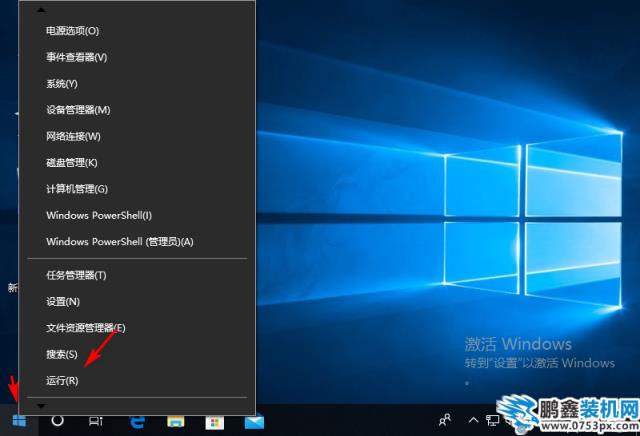Open People icon in system tray
The image size is (640, 436).
445,420
